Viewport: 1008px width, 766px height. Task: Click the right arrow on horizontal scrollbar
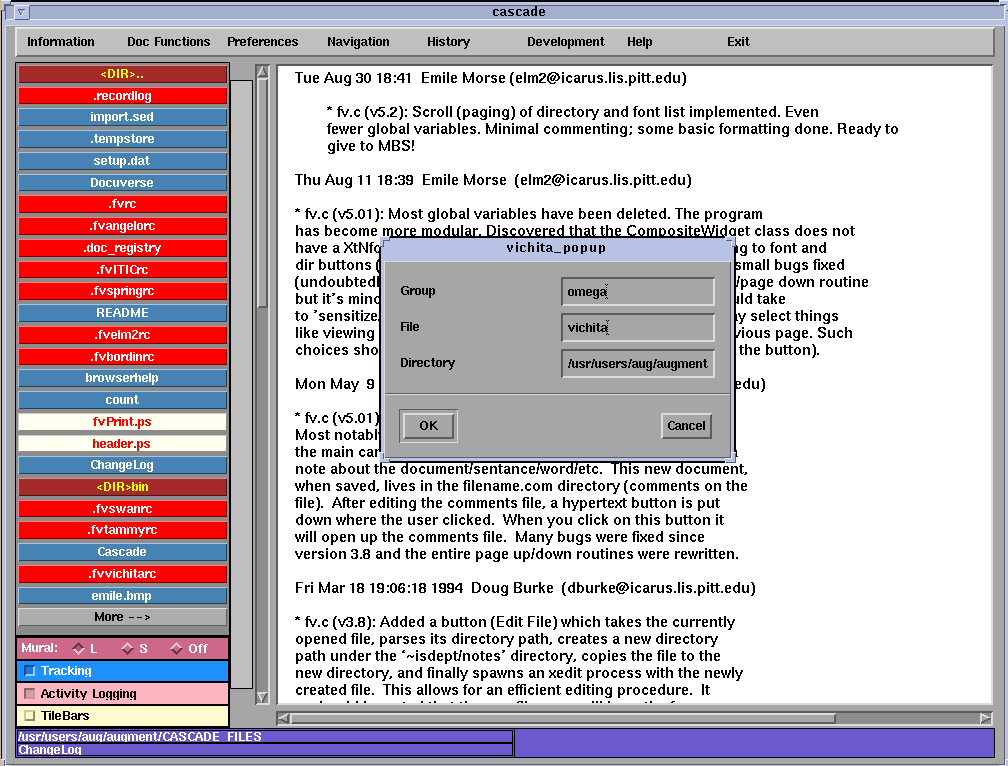point(986,718)
